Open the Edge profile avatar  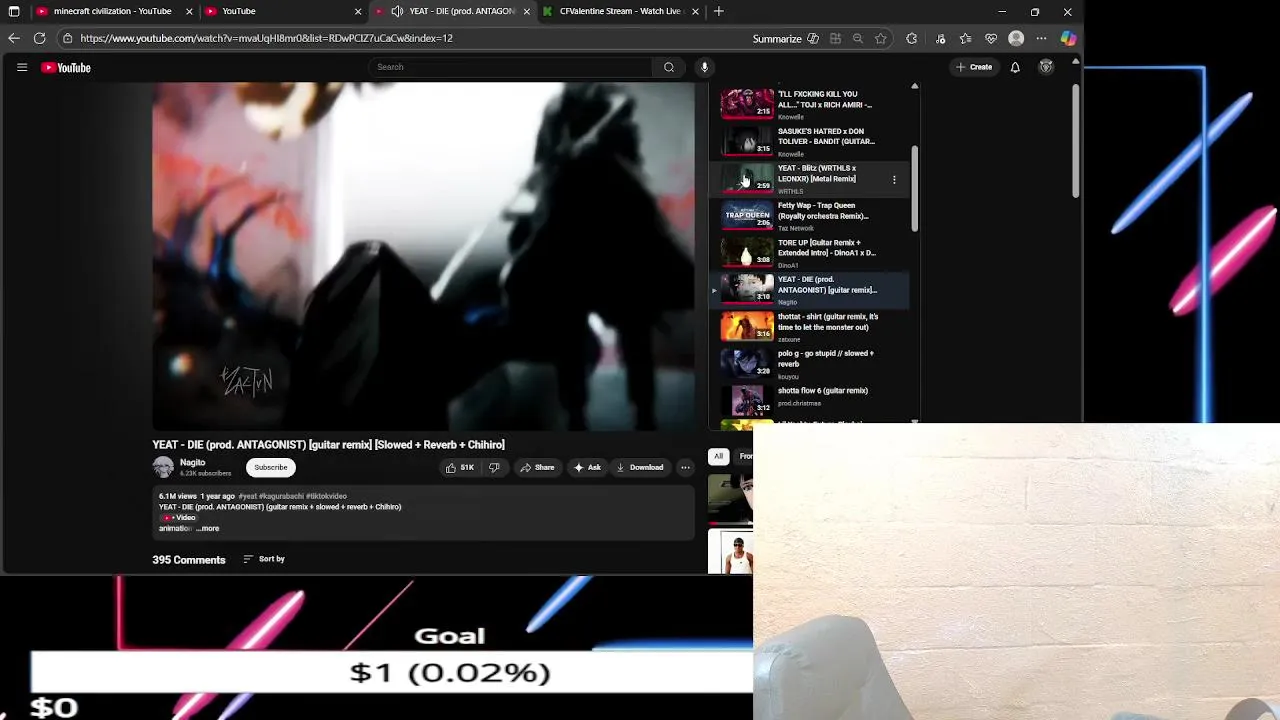click(1016, 38)
